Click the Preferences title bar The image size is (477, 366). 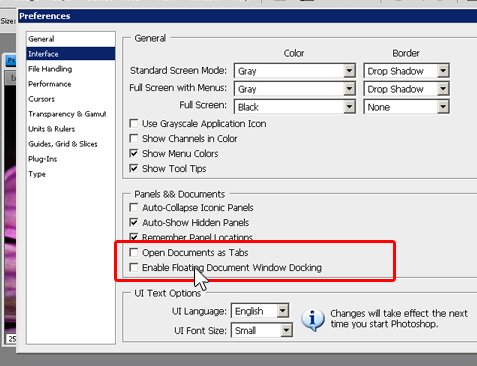point(248,16)
